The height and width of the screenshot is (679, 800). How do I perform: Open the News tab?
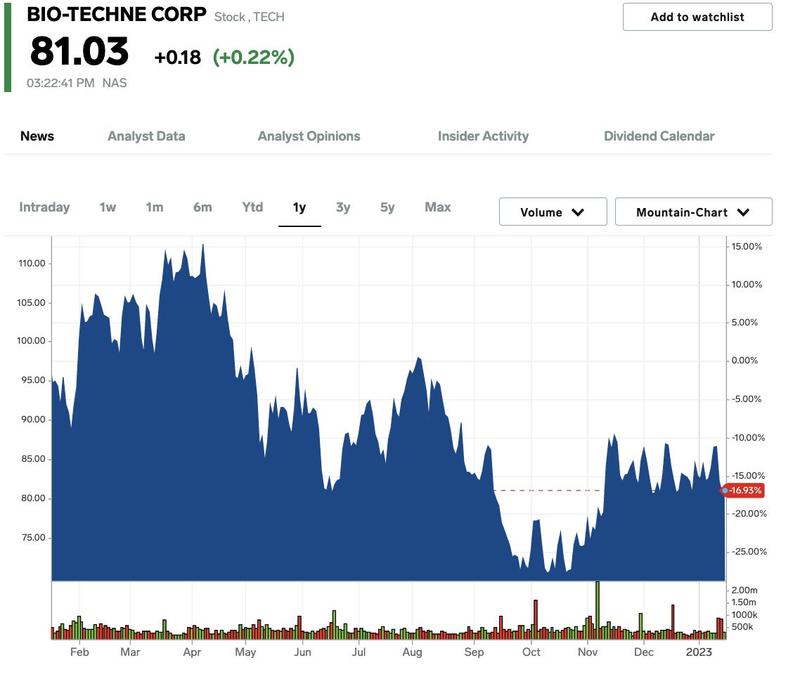pyautogui.click(x=37, y=136)
